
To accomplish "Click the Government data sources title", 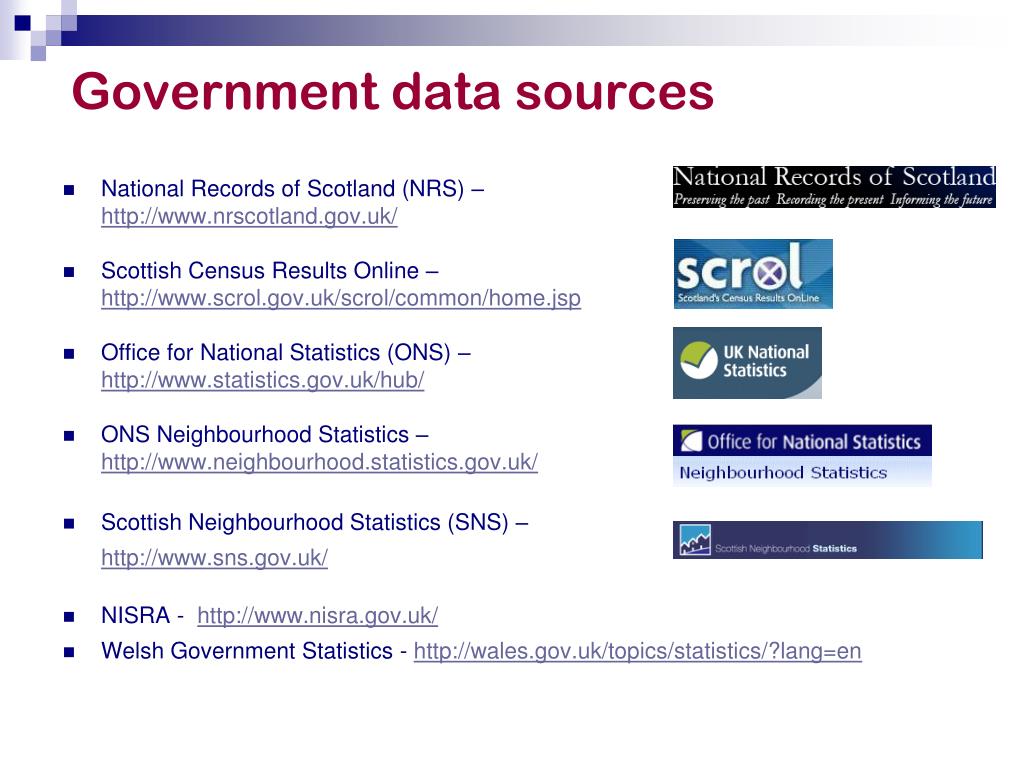I will 392,91.
